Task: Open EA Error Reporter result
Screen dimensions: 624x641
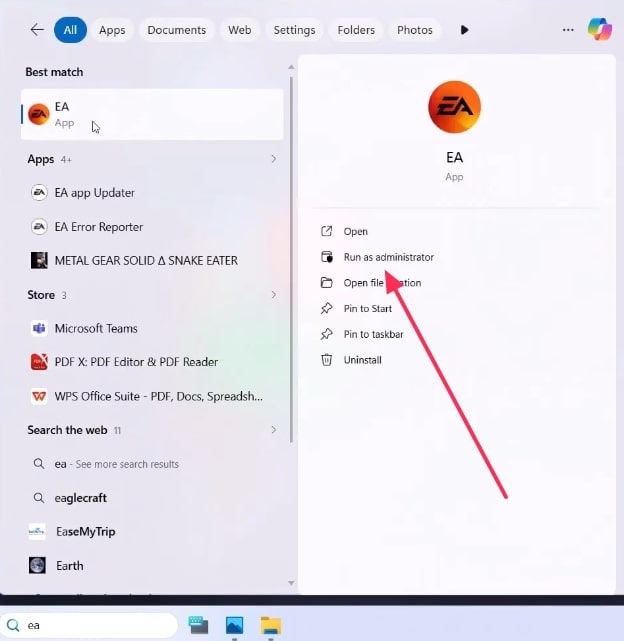Action: (x=152, y=226)
